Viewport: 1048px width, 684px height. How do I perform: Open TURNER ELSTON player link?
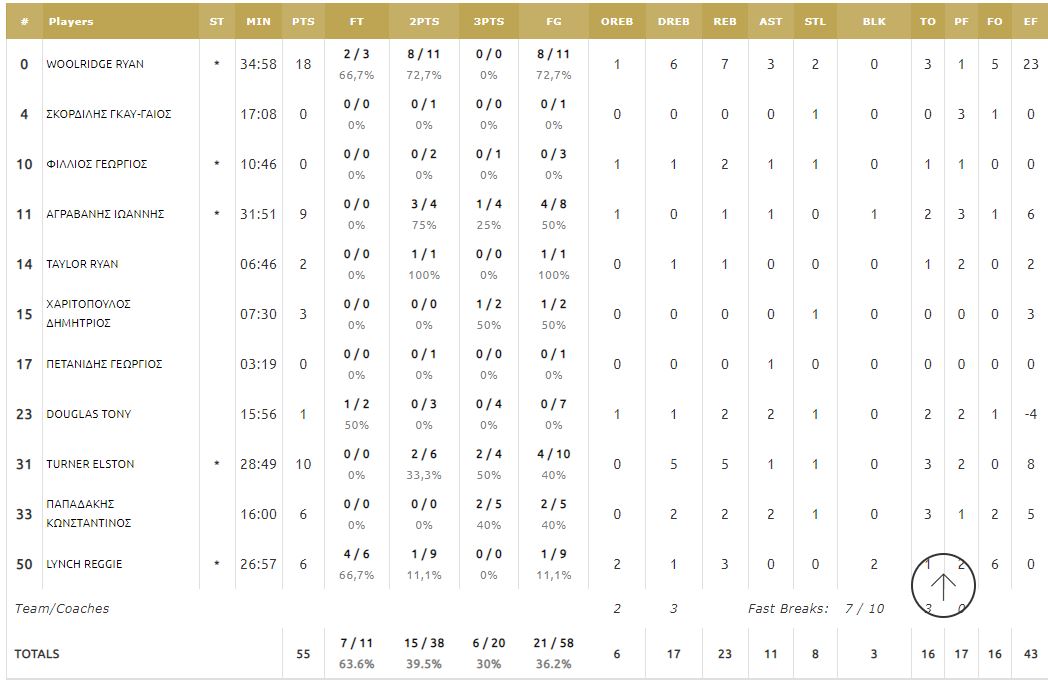(x=90, y=464)
